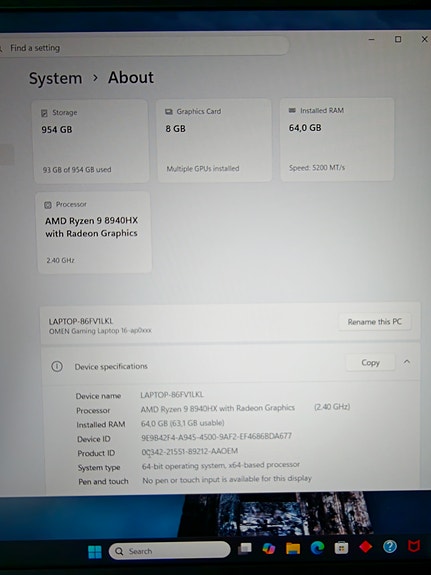This screenshot has height=575, width=431.
Task: Go back to System in breadcrumb
Action: click(x=55, y=78)
